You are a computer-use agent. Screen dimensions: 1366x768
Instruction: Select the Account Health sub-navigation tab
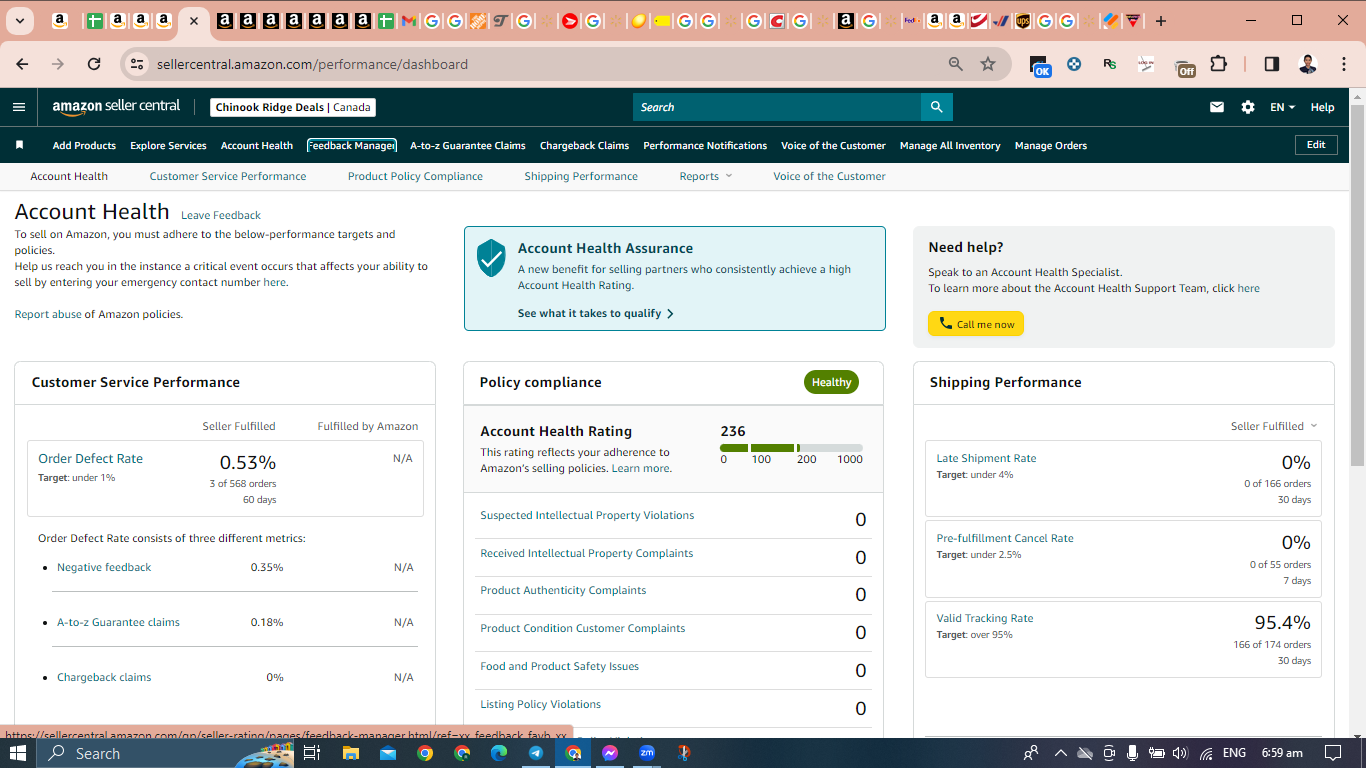click(x=69, y=176)
